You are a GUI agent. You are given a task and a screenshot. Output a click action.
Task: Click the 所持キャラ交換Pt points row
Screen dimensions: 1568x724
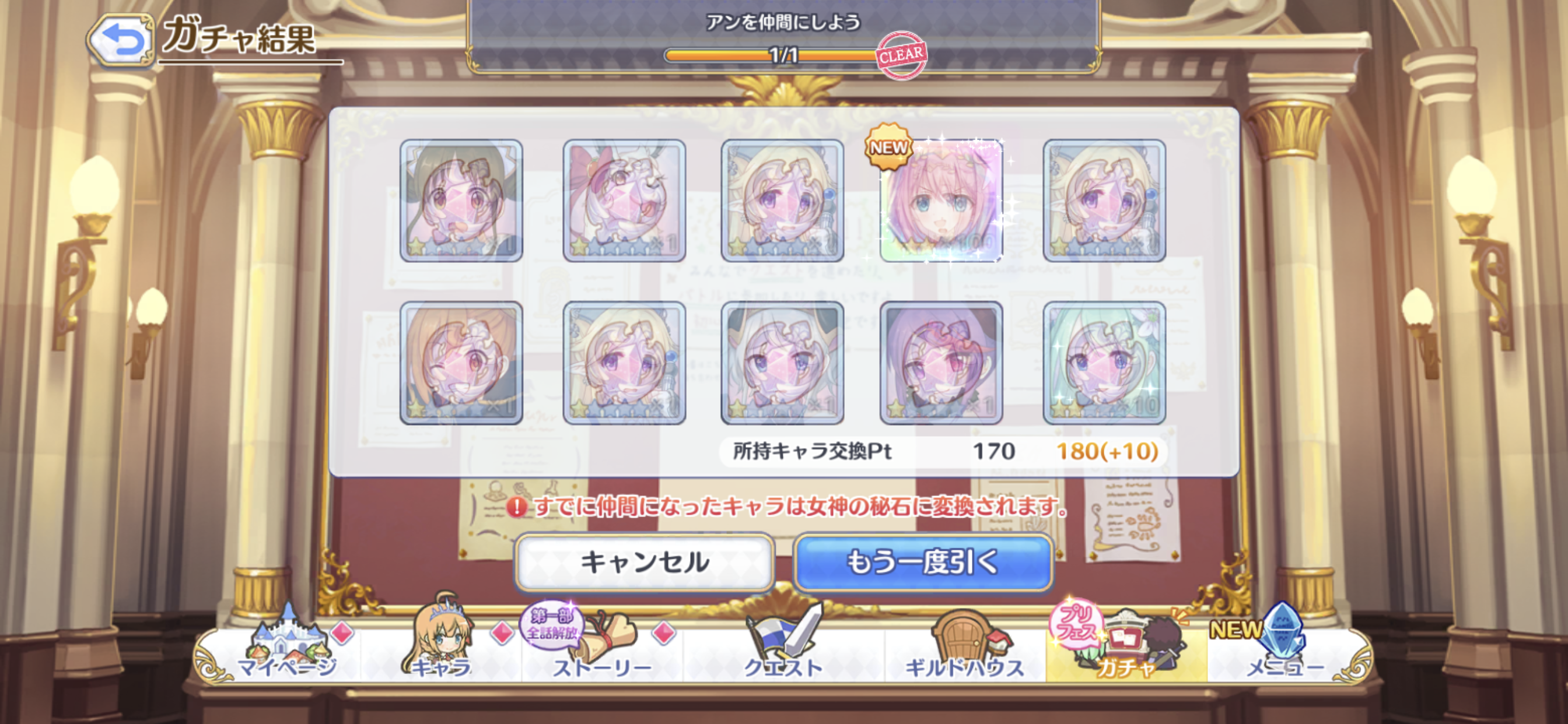943,451
